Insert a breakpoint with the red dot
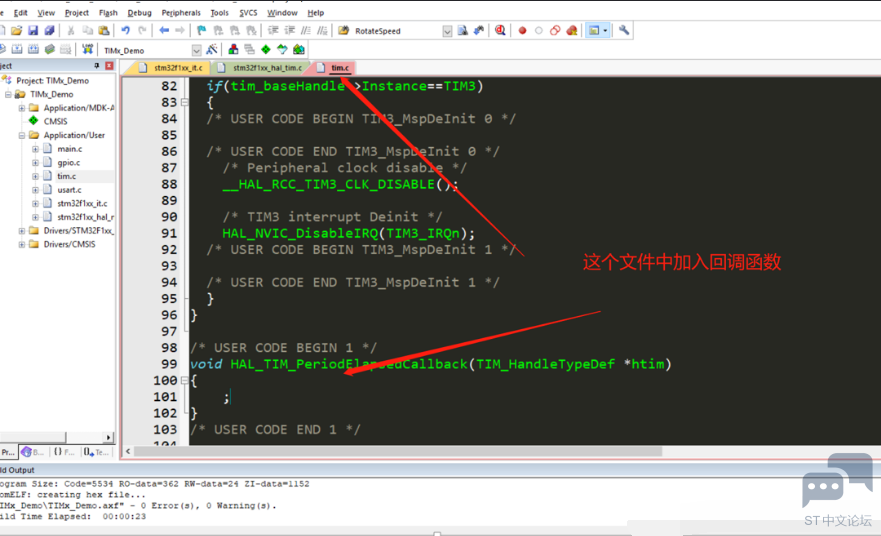 click(522, 30)
